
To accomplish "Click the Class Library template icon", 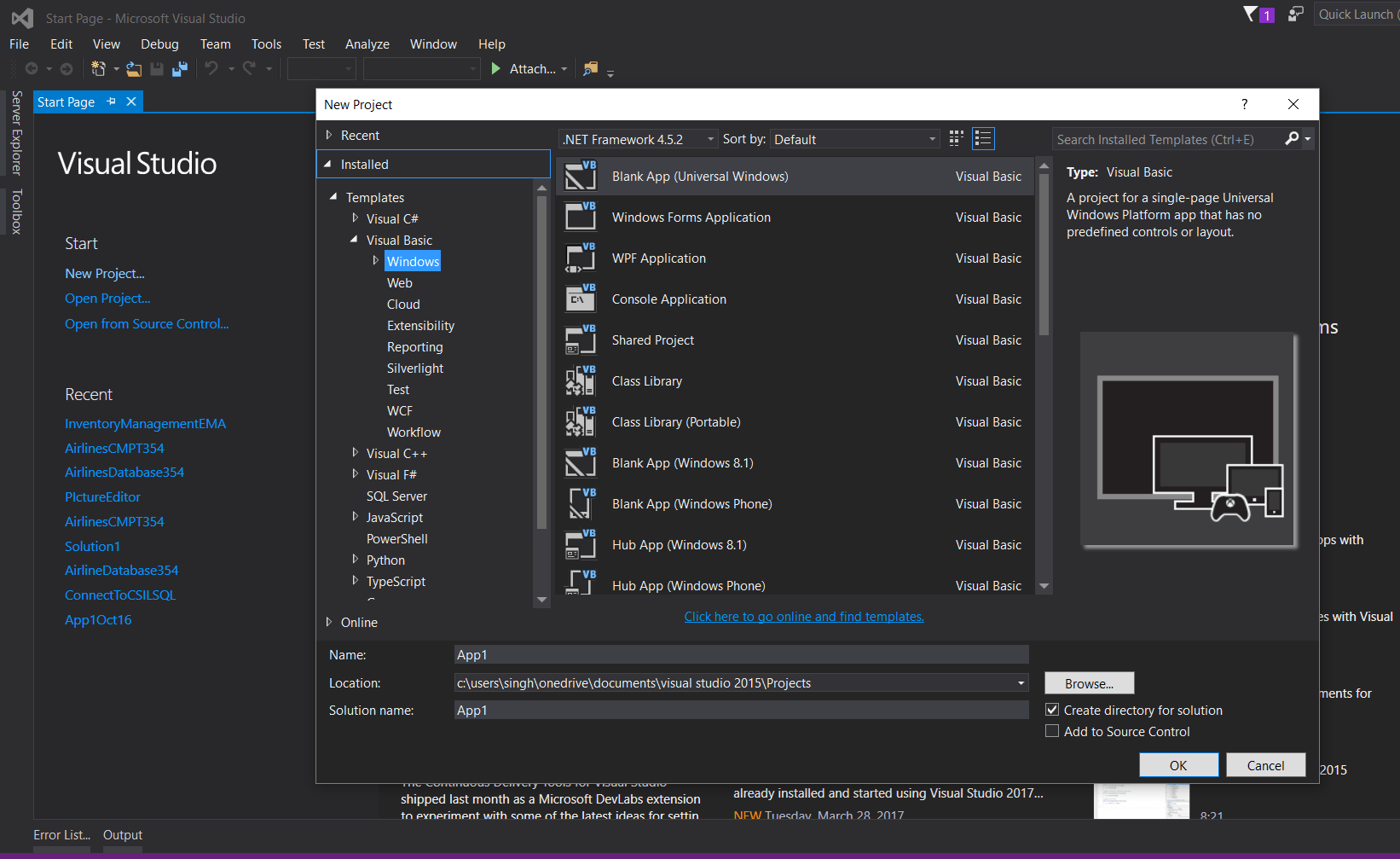I will 581,380.
